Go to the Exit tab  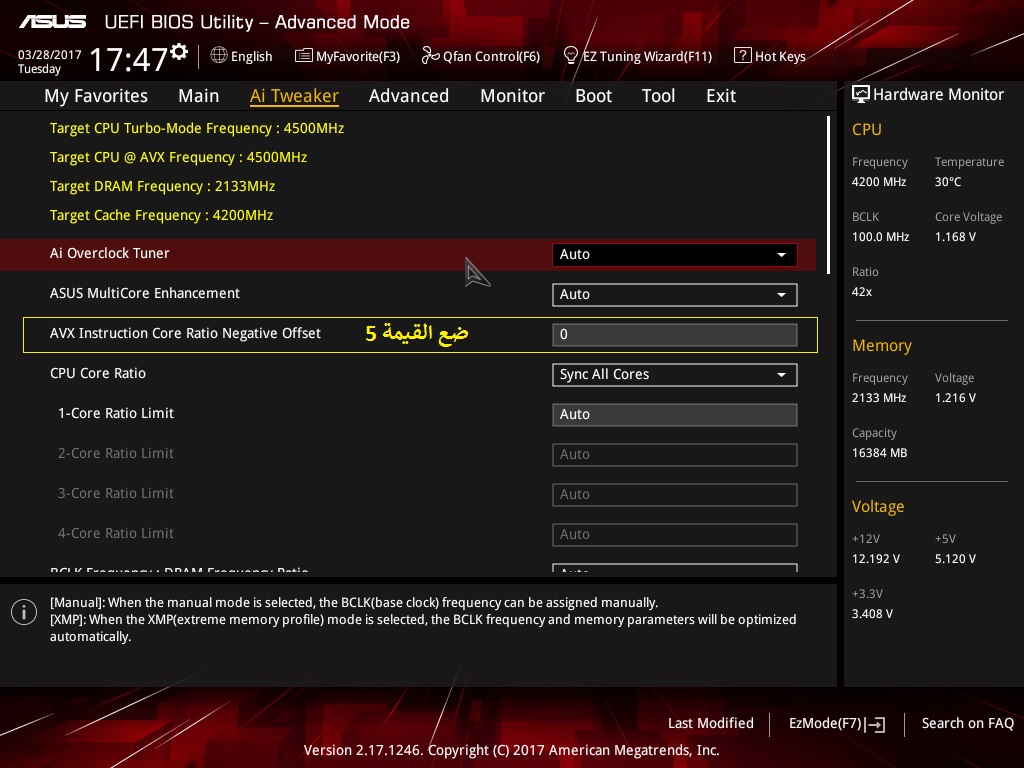721,96
